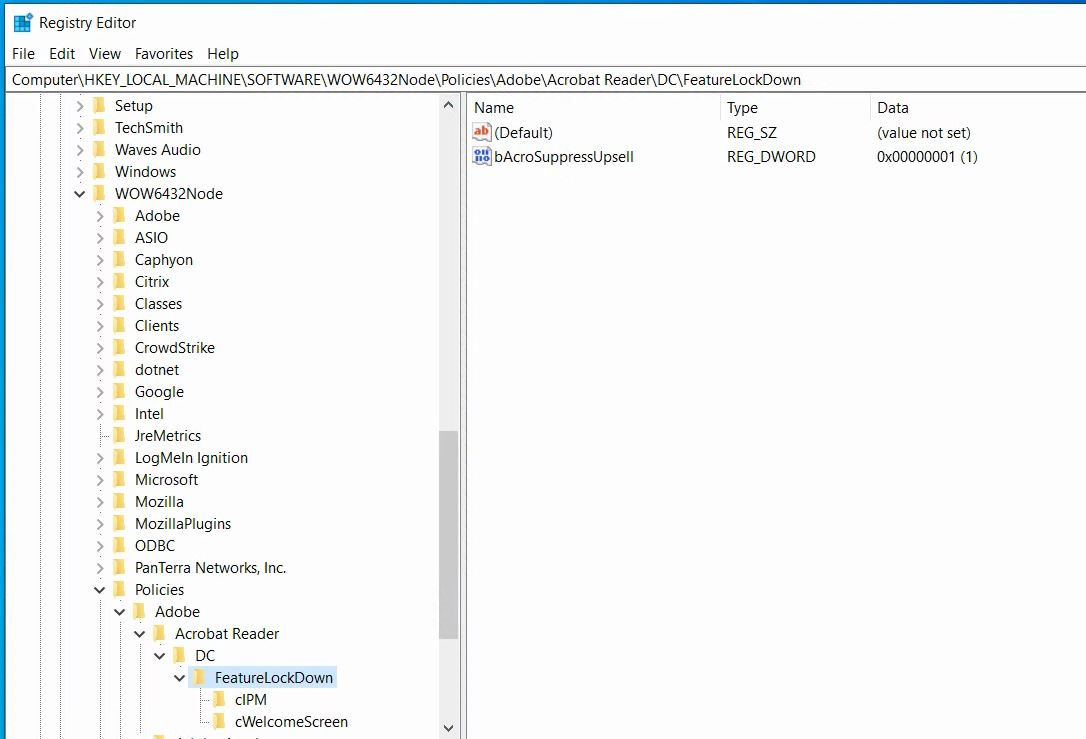Click the Microsoft key folder icon
1086x739 pixels.
tap(119, 479)
